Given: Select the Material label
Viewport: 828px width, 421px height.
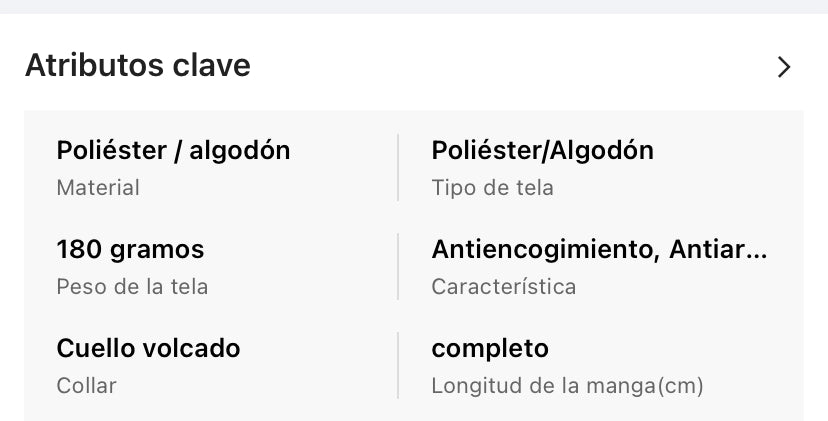Looking at the screenshot, I should pyautogui.click(x=98, y=187).
